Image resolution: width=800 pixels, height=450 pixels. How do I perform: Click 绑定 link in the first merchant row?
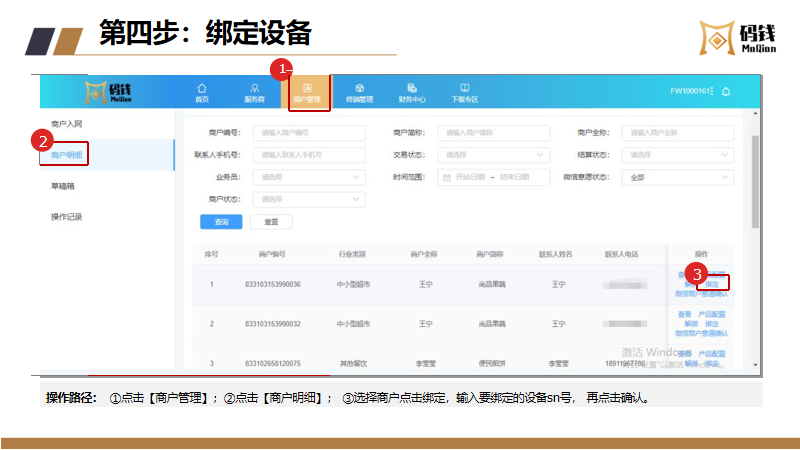pyautogui.click(x=712, y=284)
